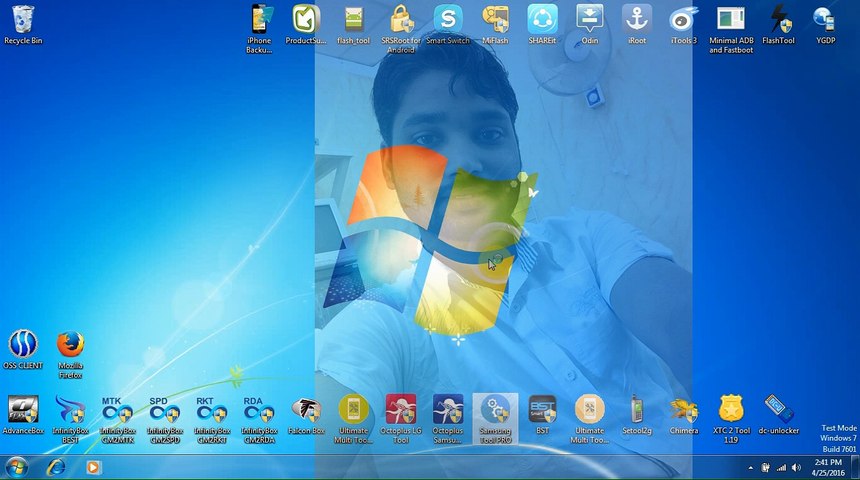Click the Windows Start button
The image size is (860, 480).
[x=16, y=467]
